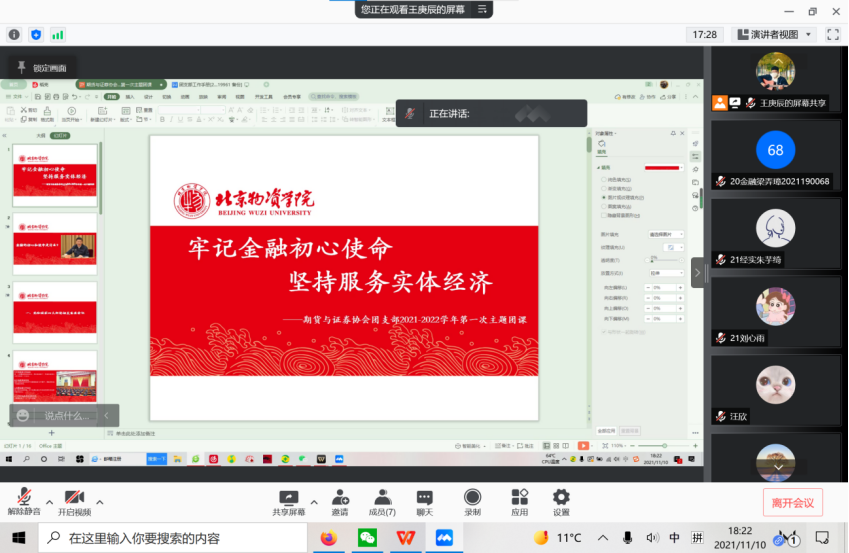Expand video options arrow beside 开启视频
This screenshot has width=849, height=553.
click(99, 501)
